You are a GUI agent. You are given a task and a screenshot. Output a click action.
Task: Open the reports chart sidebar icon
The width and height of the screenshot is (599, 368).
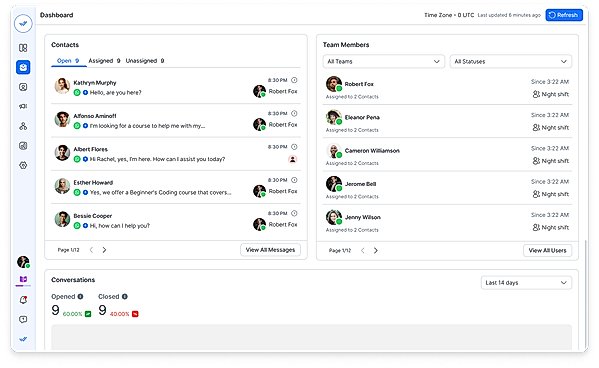tap(23, 146)
